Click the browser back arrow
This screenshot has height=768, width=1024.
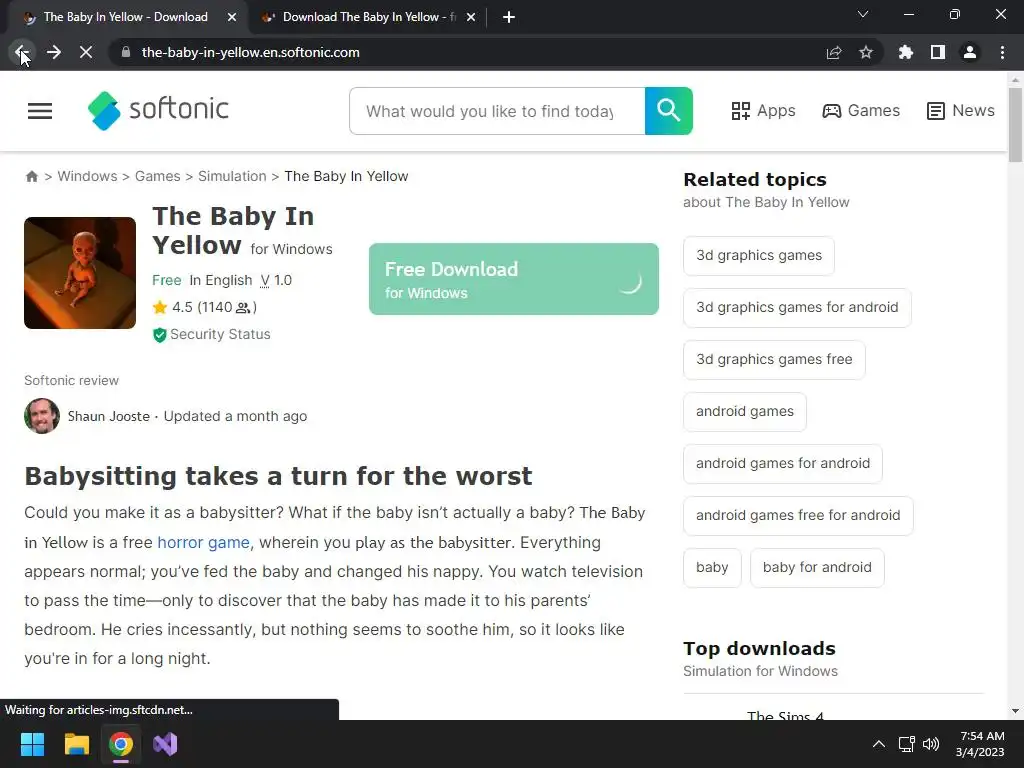point(21,52)
